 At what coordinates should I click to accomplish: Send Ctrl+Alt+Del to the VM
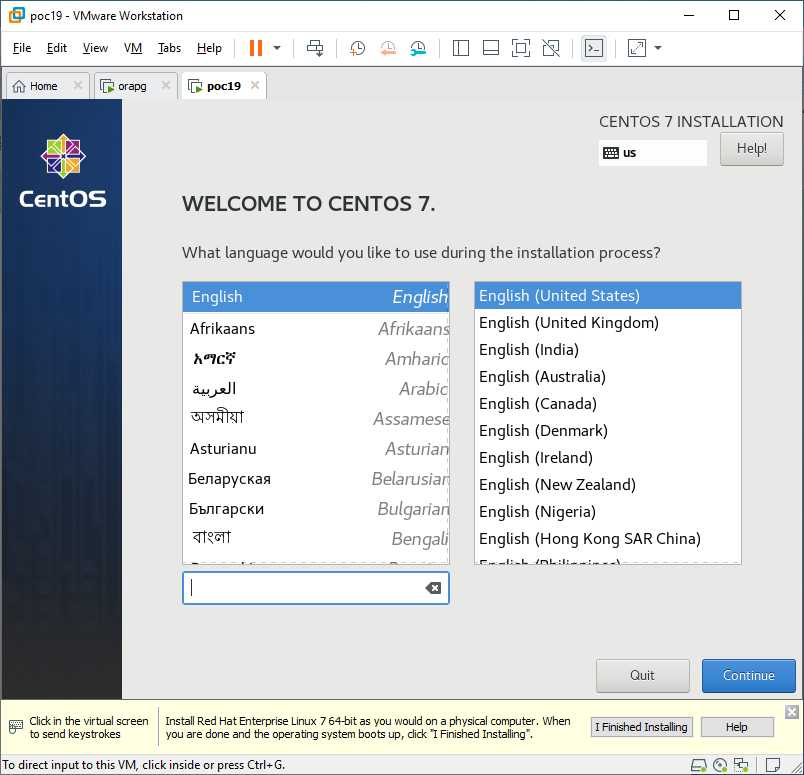(315, 48)
